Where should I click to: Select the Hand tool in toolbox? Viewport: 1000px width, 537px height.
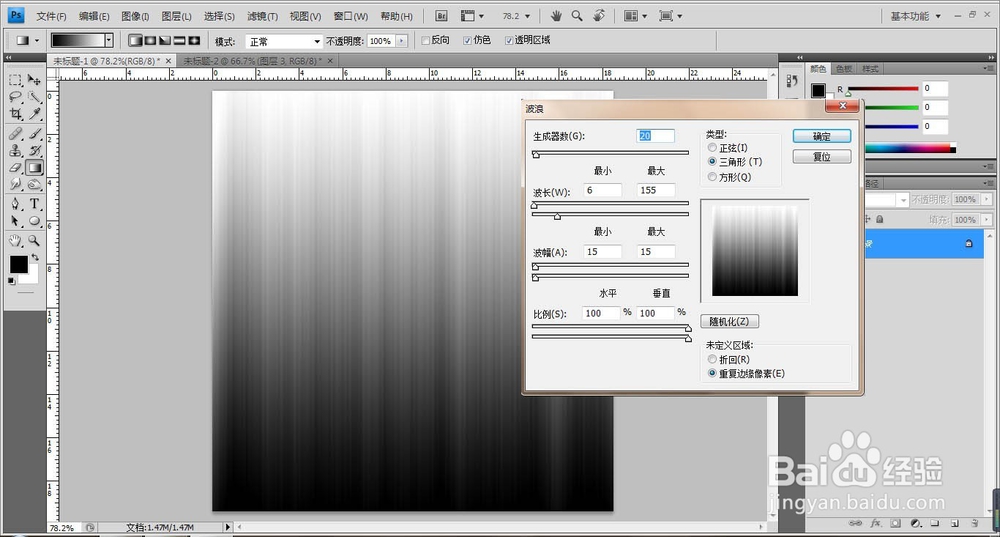(15, 240)
